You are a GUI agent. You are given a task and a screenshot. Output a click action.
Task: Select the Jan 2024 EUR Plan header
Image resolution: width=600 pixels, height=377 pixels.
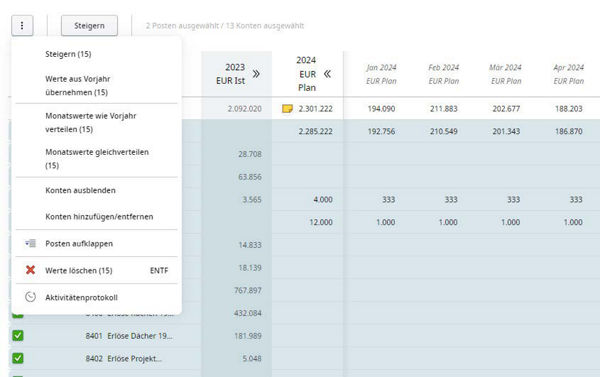[382, 74]
